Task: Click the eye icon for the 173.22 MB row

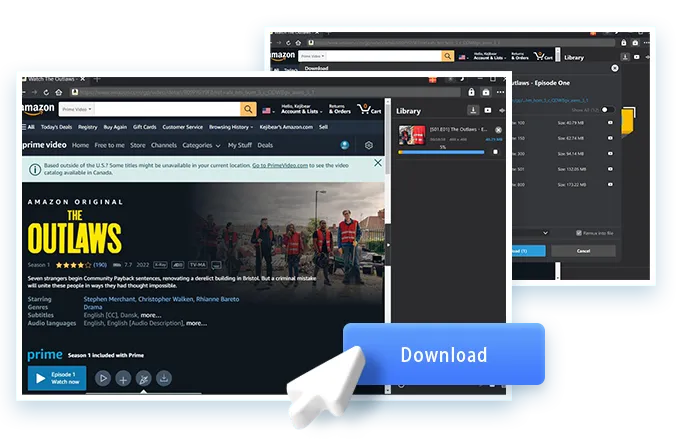Action: tap(610, 185)
